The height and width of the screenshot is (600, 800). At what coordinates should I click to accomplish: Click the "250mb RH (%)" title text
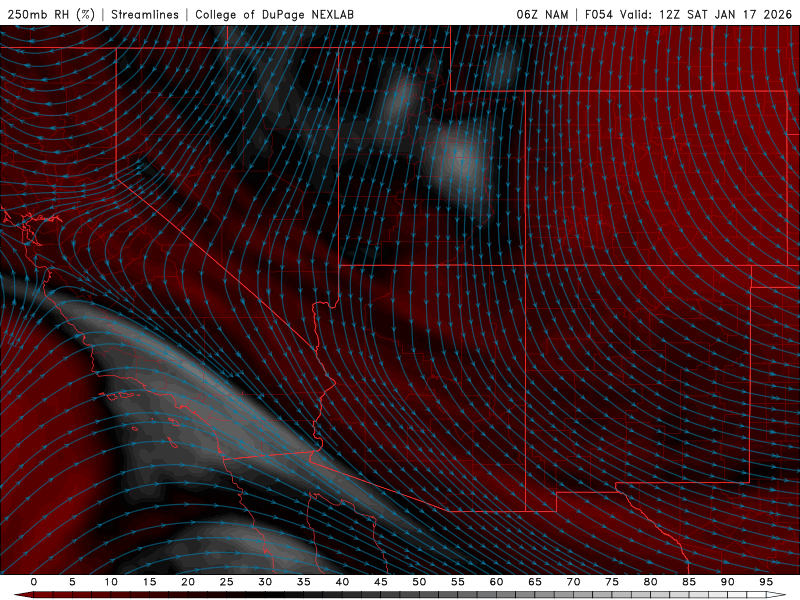(x=51, y=14)
